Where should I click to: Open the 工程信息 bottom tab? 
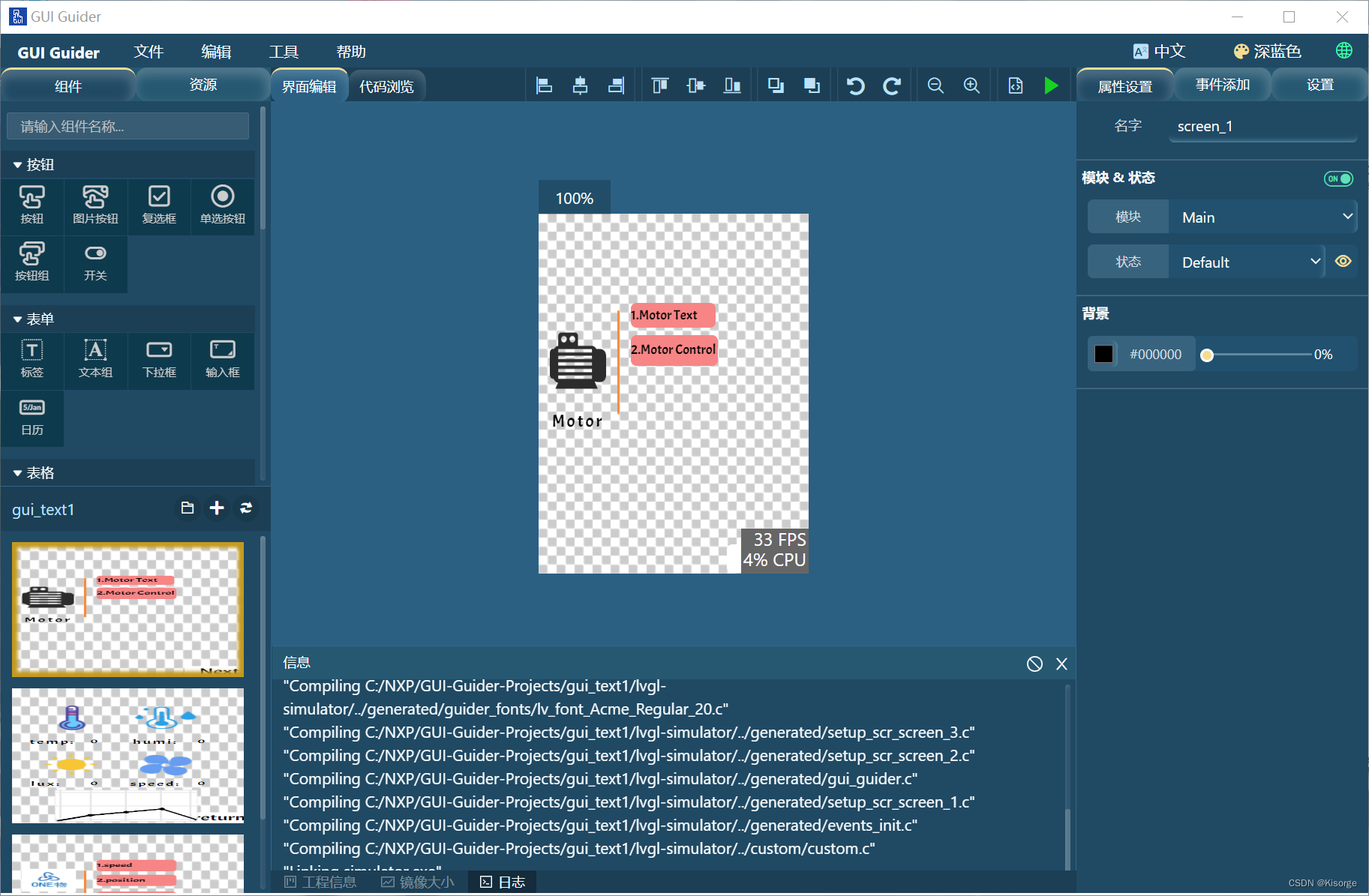pos(320,882)
